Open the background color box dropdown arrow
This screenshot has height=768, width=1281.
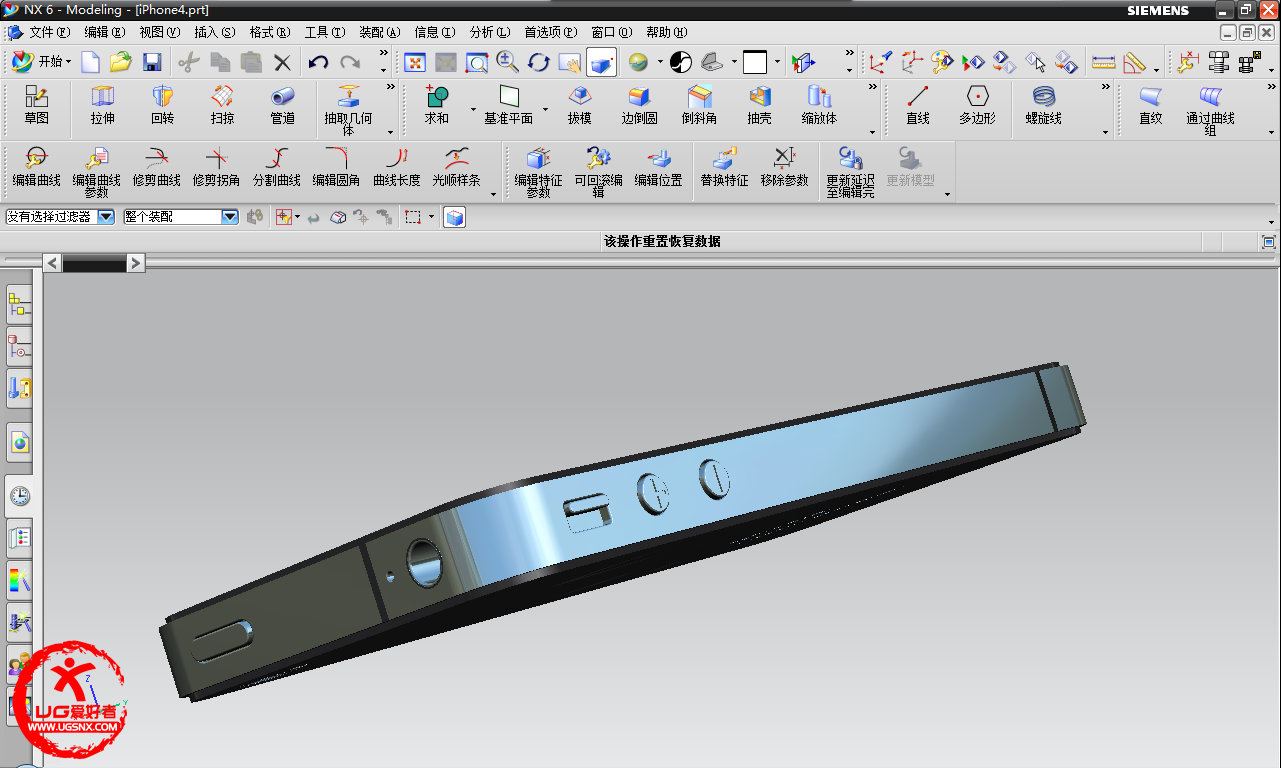(777, 62)
